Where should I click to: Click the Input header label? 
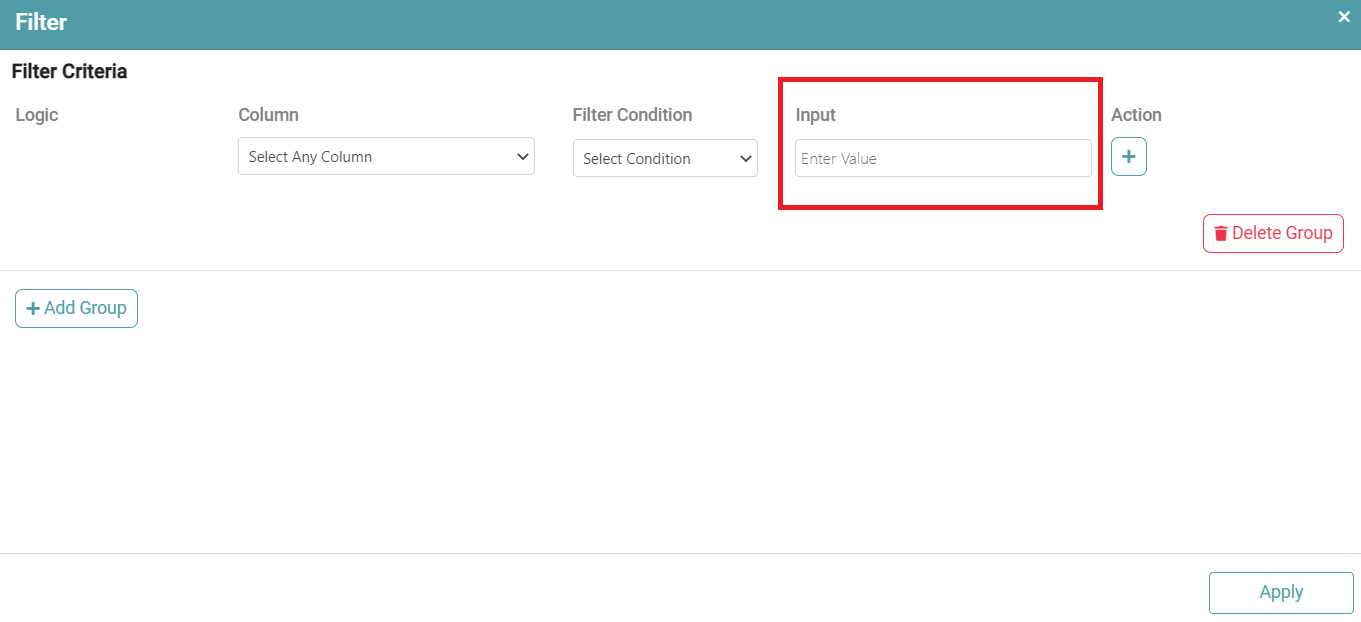click(815, 115)
